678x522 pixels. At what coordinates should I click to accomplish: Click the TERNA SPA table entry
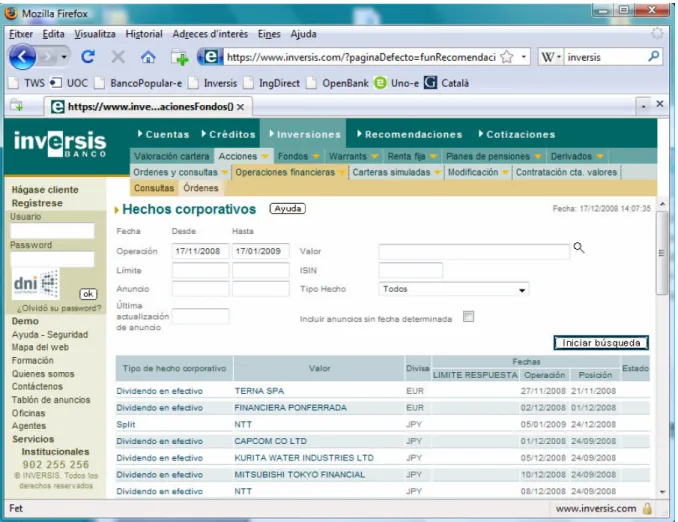pyautogui.click(x=259, y=391)
